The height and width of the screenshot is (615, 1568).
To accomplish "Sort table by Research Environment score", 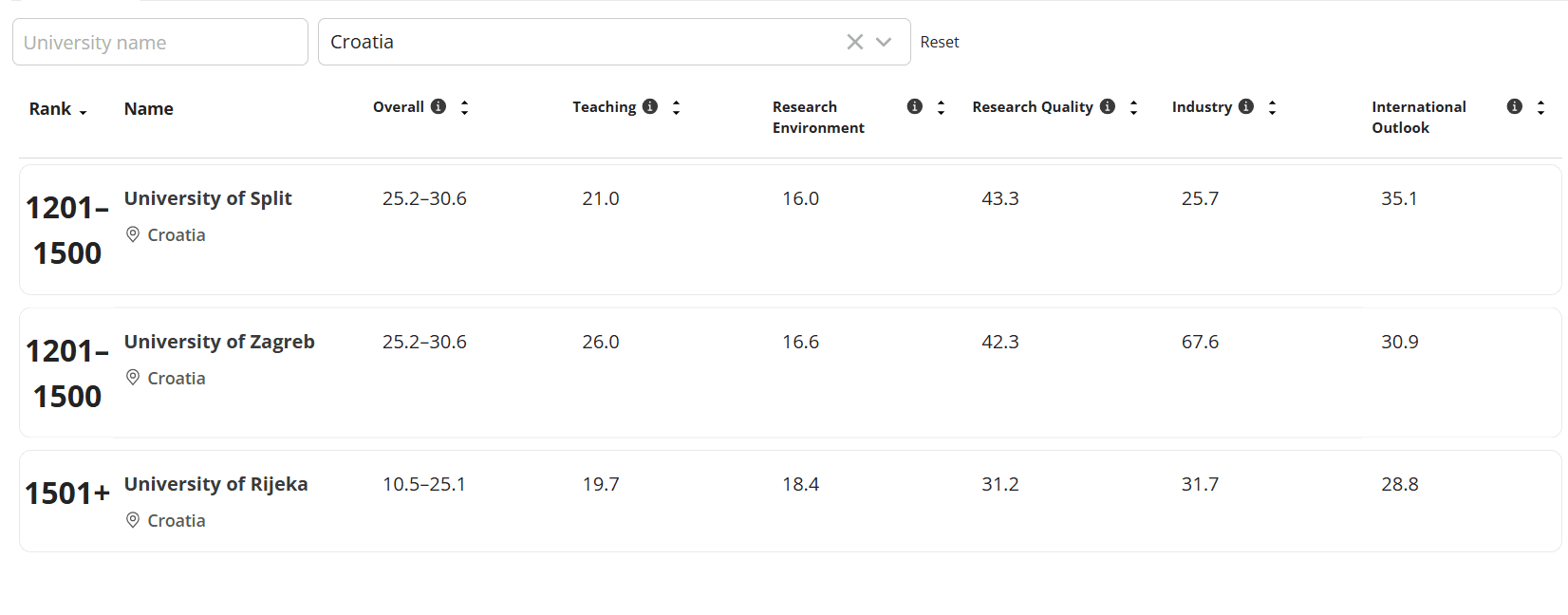I will coord(941,107).
